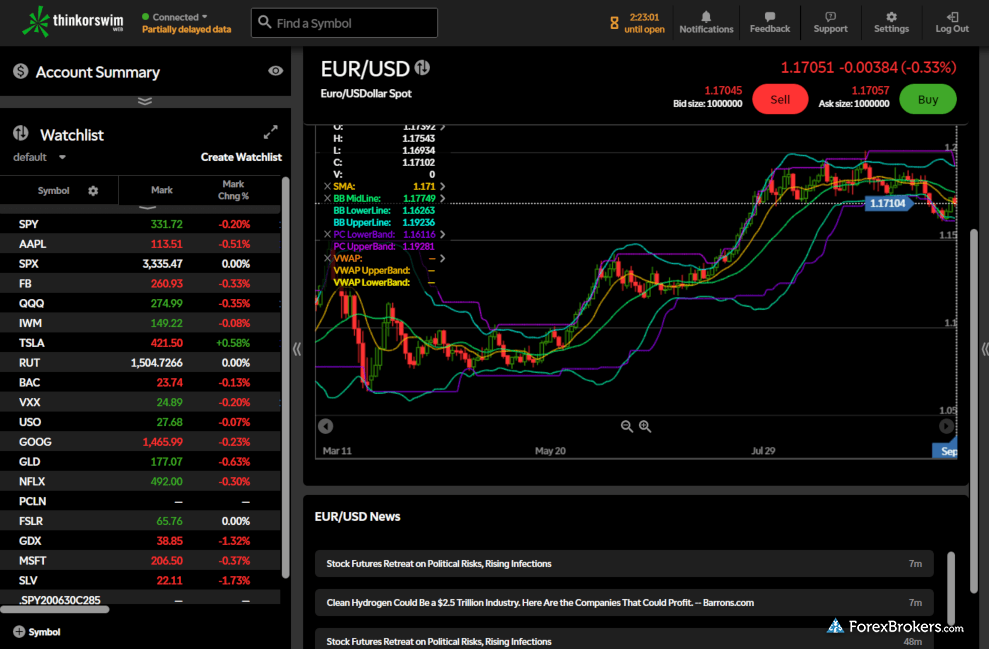Remove the VWAP study
The width and height of the screenshot is (989, 649).
coord(327,258)
